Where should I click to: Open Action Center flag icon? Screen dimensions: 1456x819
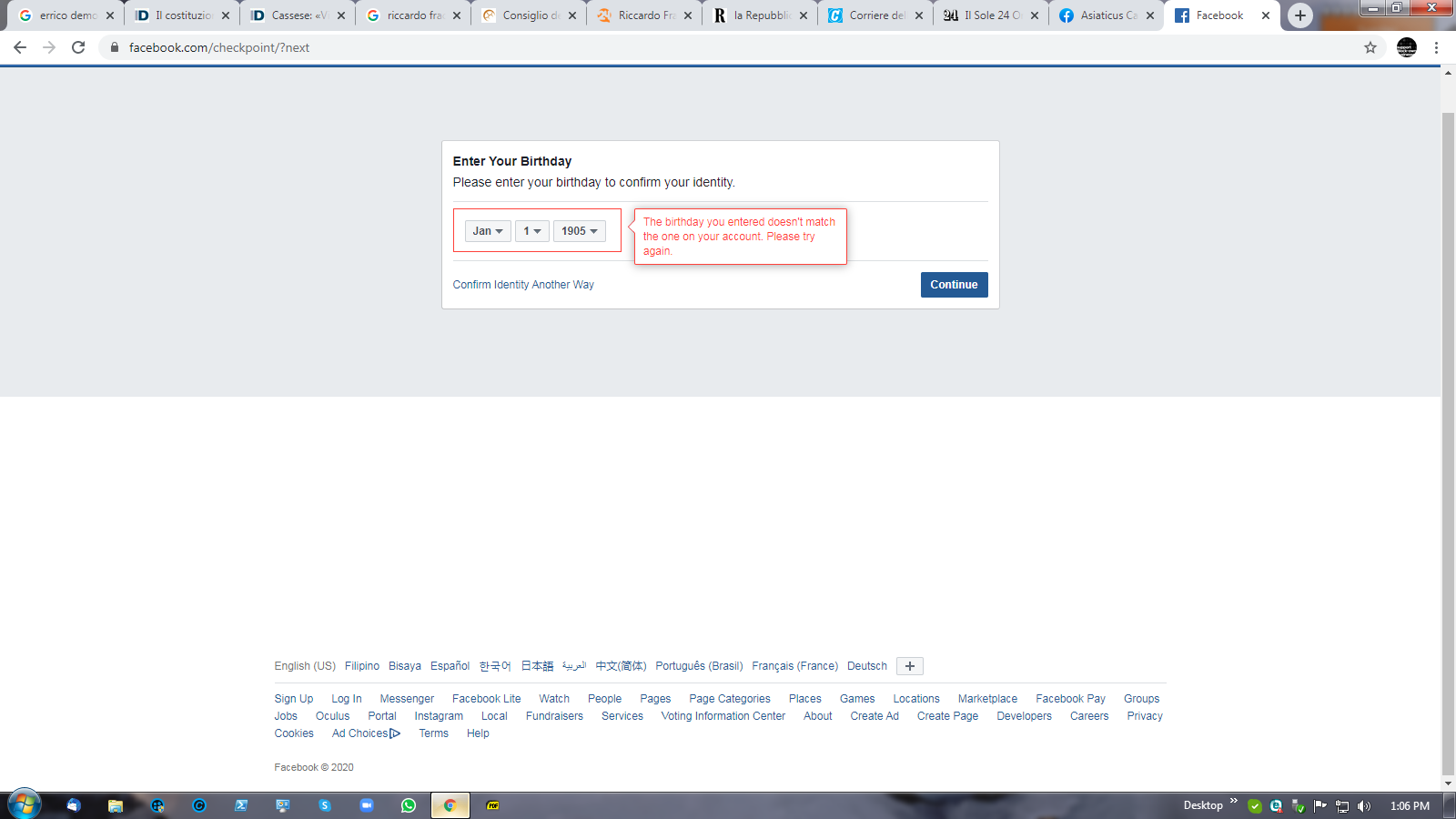tap(1320, 805)
